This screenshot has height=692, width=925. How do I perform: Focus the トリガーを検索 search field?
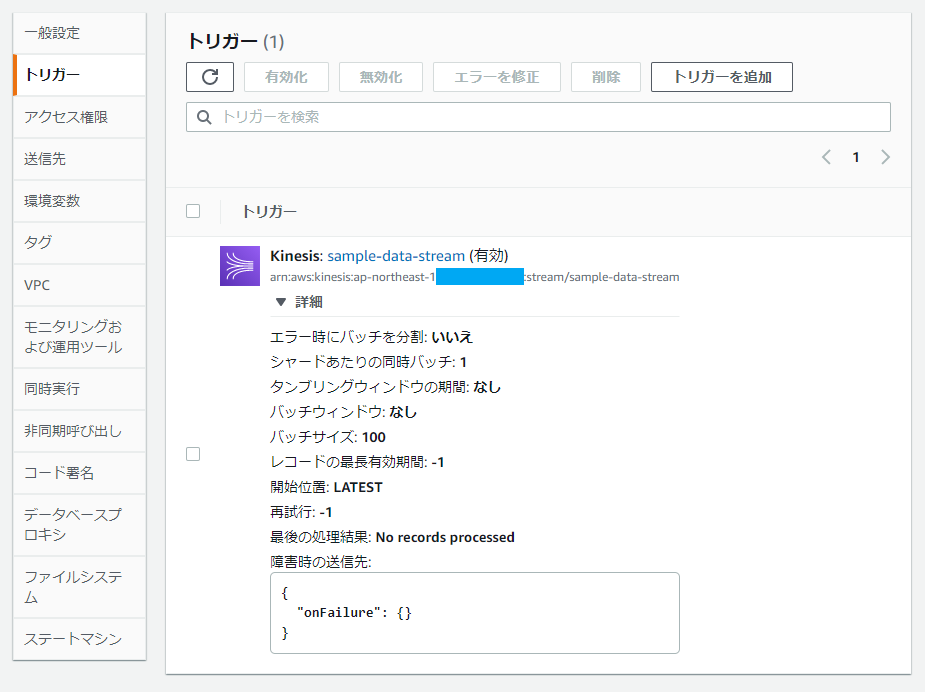(x=538, y=117)
